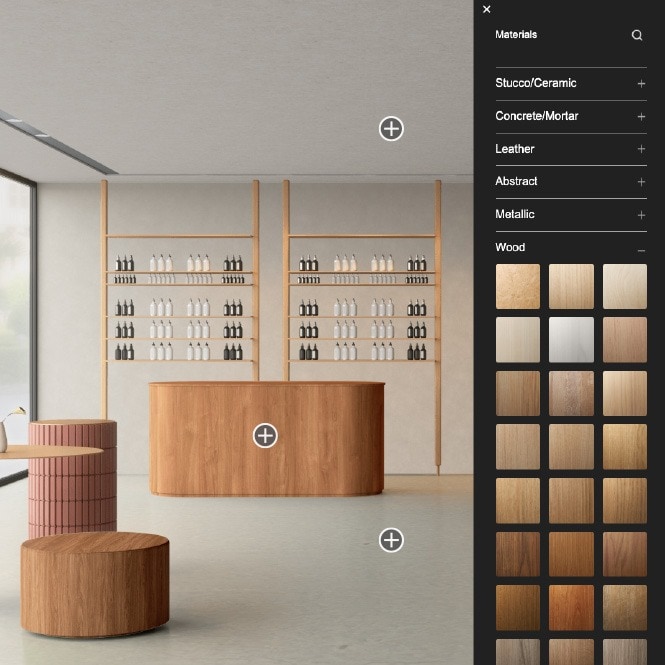Viewport: 665px width, 665px height.
Task: Select wood swatch row 1, middle column
Action: [571, 286]
